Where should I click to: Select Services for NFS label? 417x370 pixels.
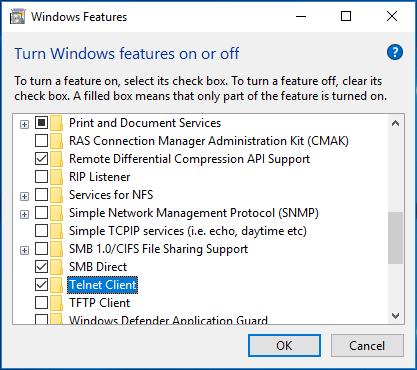[x=111, y=195]
